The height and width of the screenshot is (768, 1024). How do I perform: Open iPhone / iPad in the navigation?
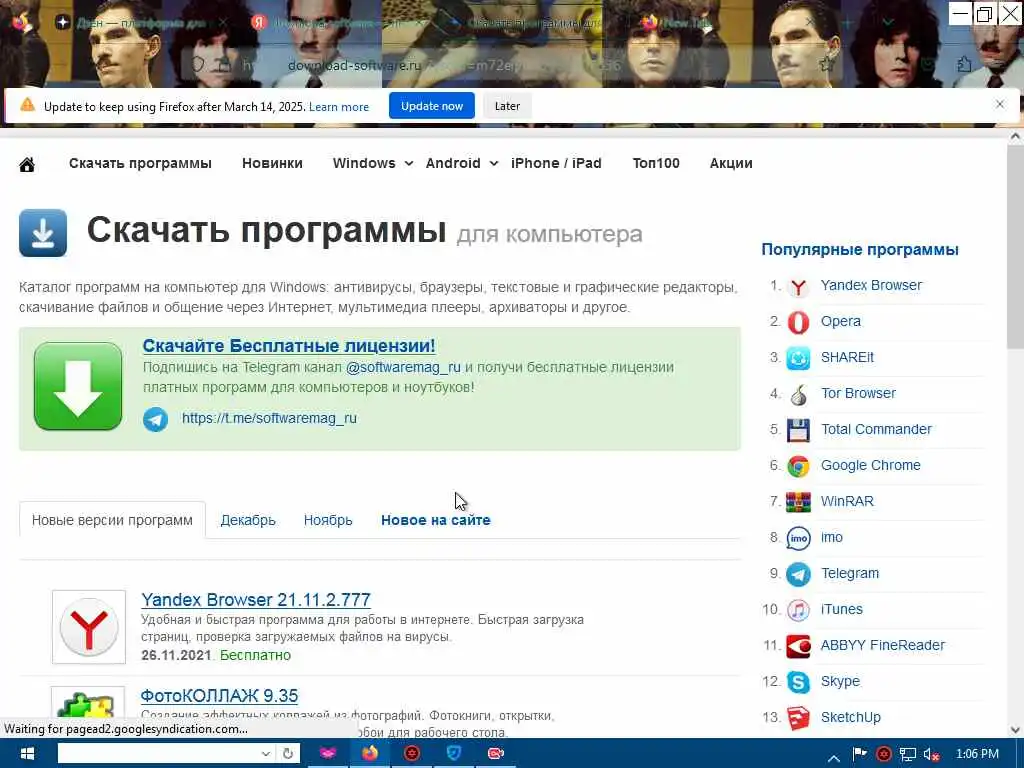click(x=556, y=163)
